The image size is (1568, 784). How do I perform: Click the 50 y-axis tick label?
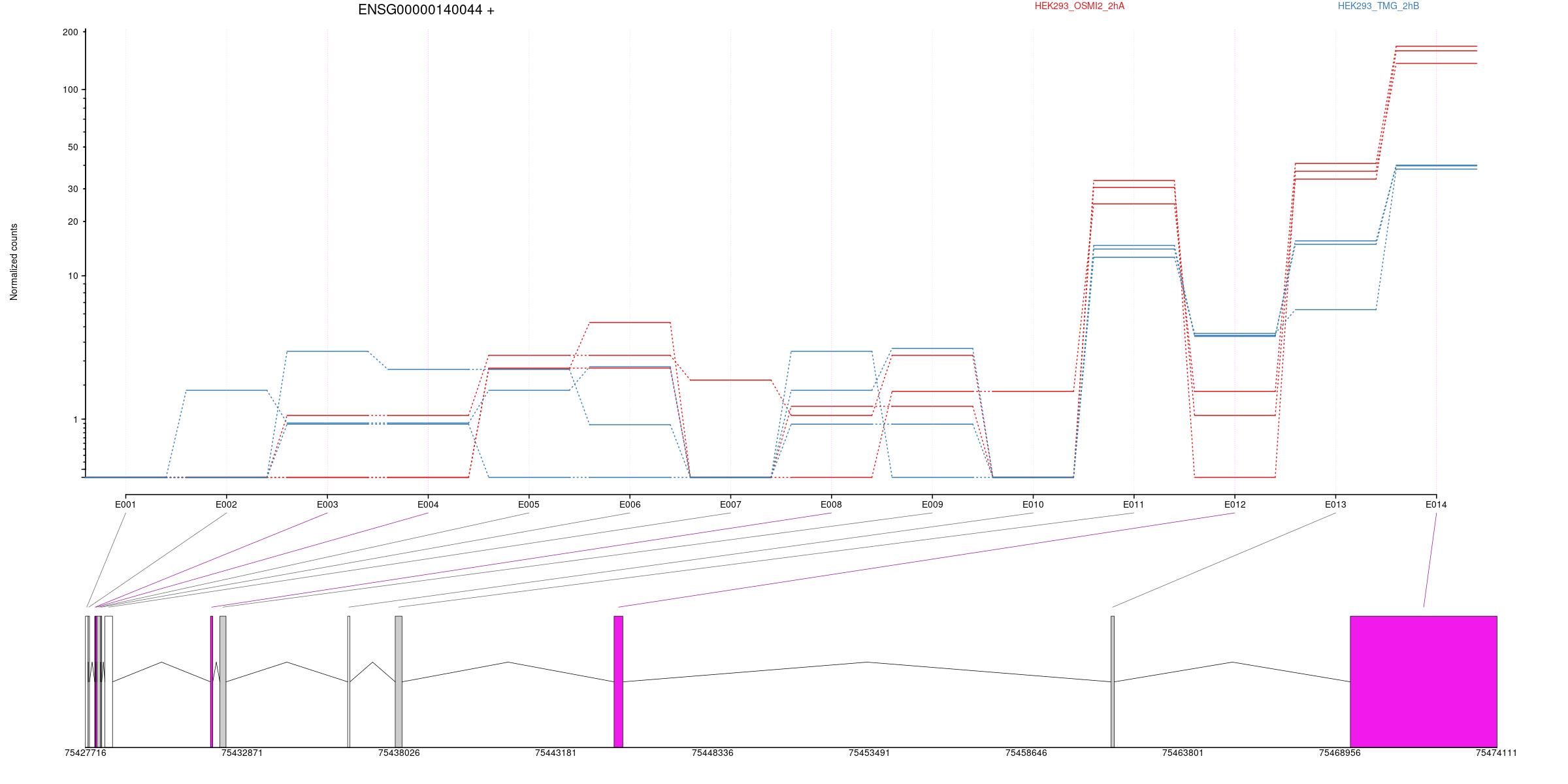tap(73, 147)
